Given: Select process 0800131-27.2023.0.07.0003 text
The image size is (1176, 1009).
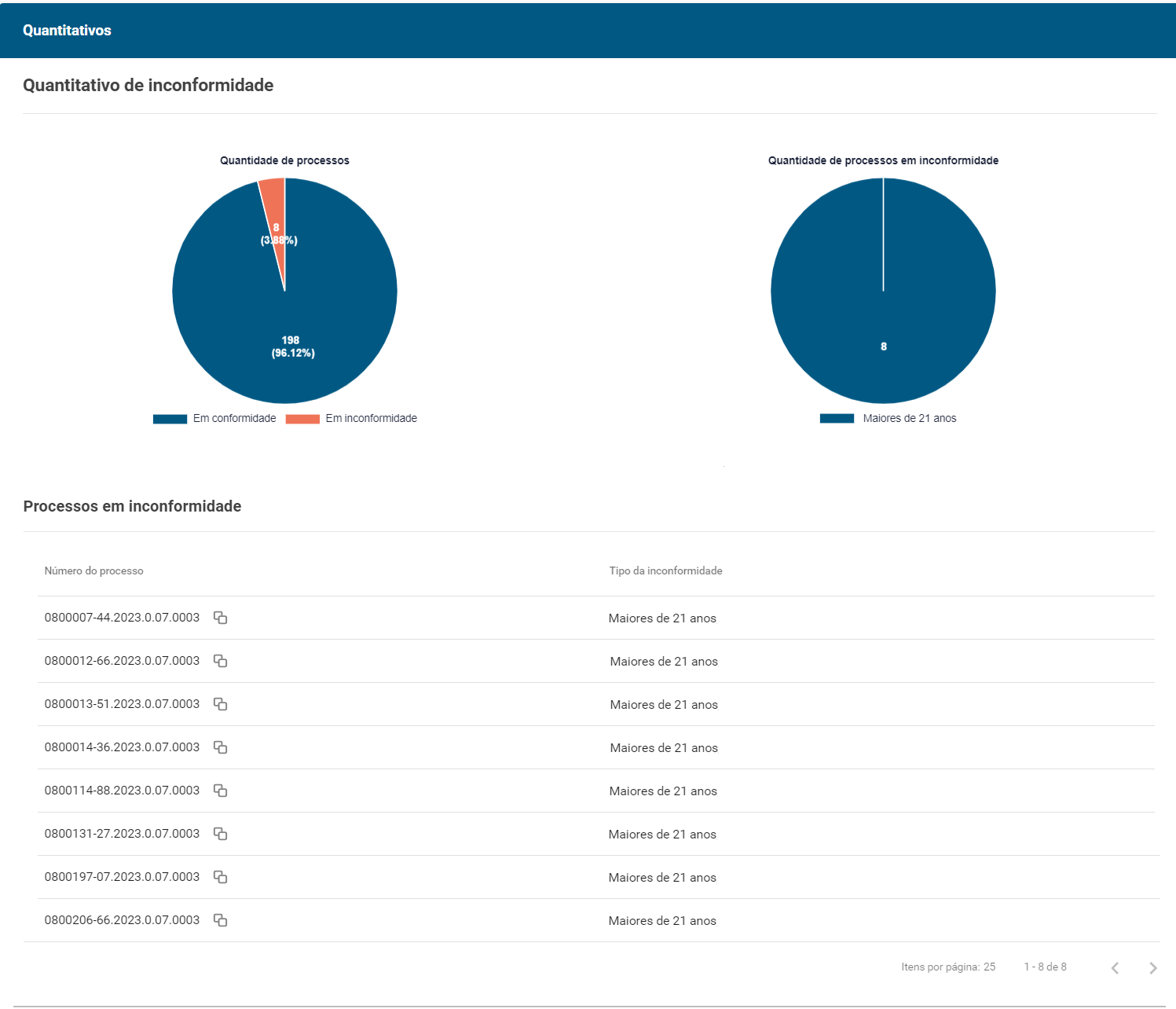Looking at the screenshot, I should point(122,834).
